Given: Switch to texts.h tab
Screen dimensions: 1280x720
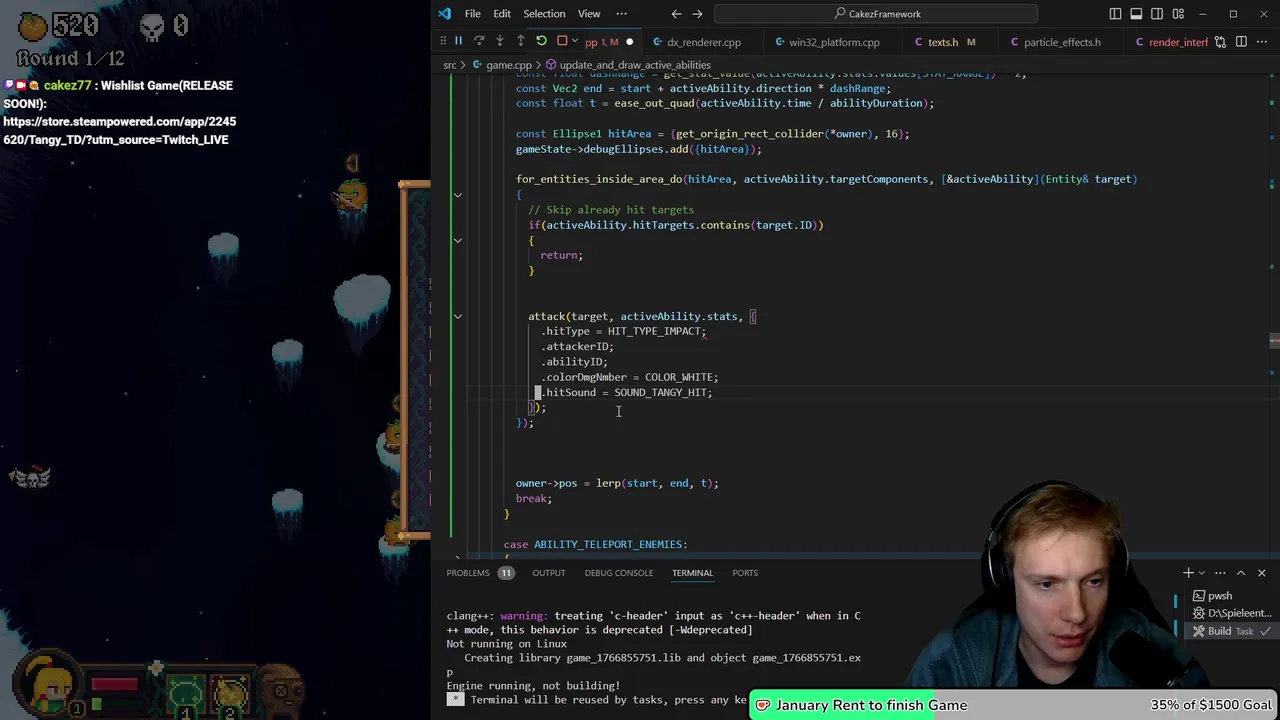Looking at the screenshot, I should 942,42.
